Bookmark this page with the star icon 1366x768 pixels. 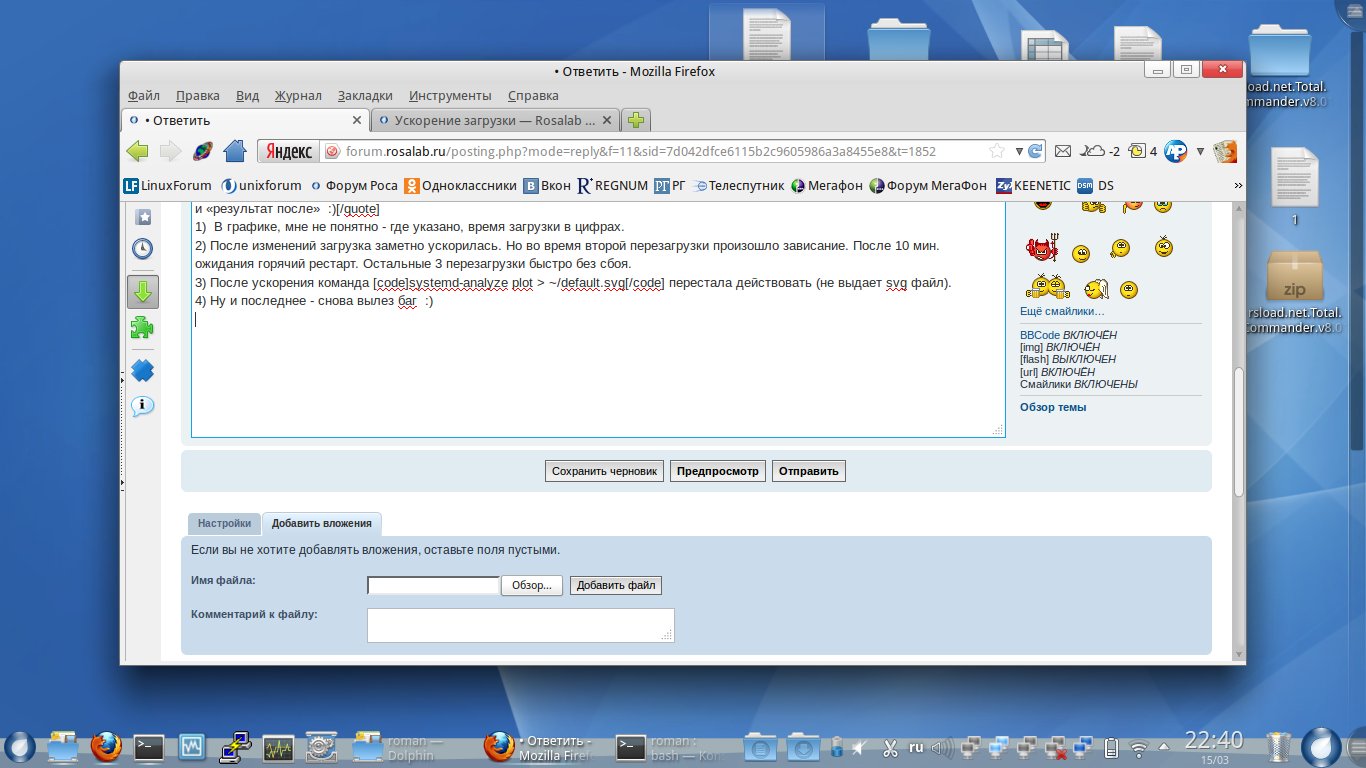click(997, 151)
